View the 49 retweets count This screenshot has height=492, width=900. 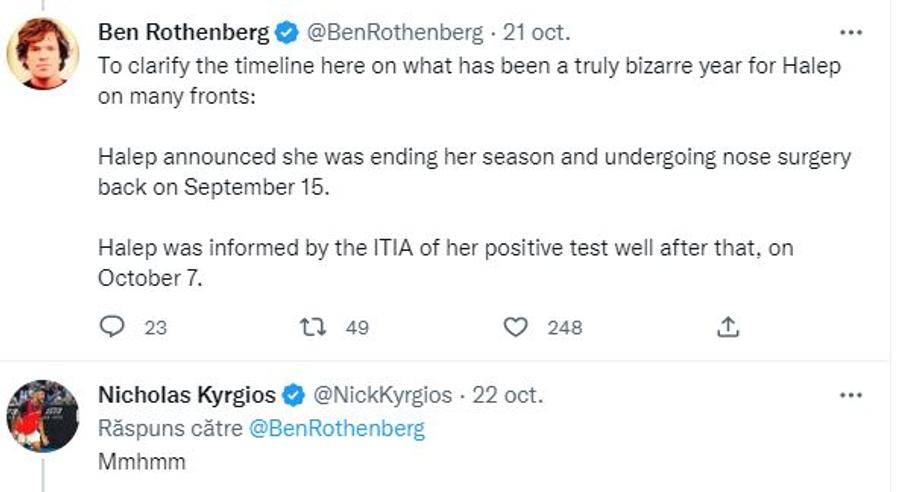pyautogui.click(x=357, y=327)
